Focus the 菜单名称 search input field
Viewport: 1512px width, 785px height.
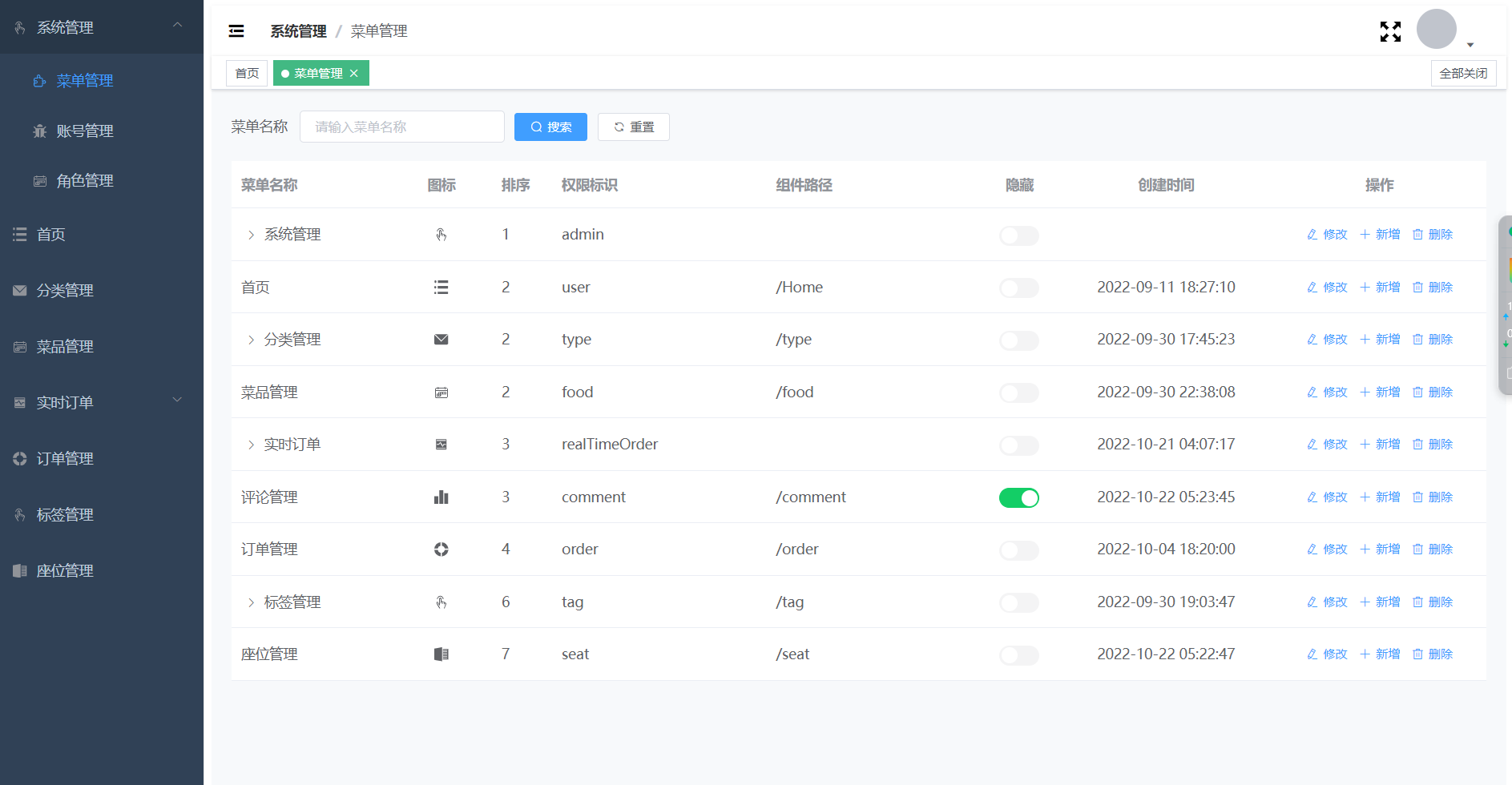pos(402,127)
